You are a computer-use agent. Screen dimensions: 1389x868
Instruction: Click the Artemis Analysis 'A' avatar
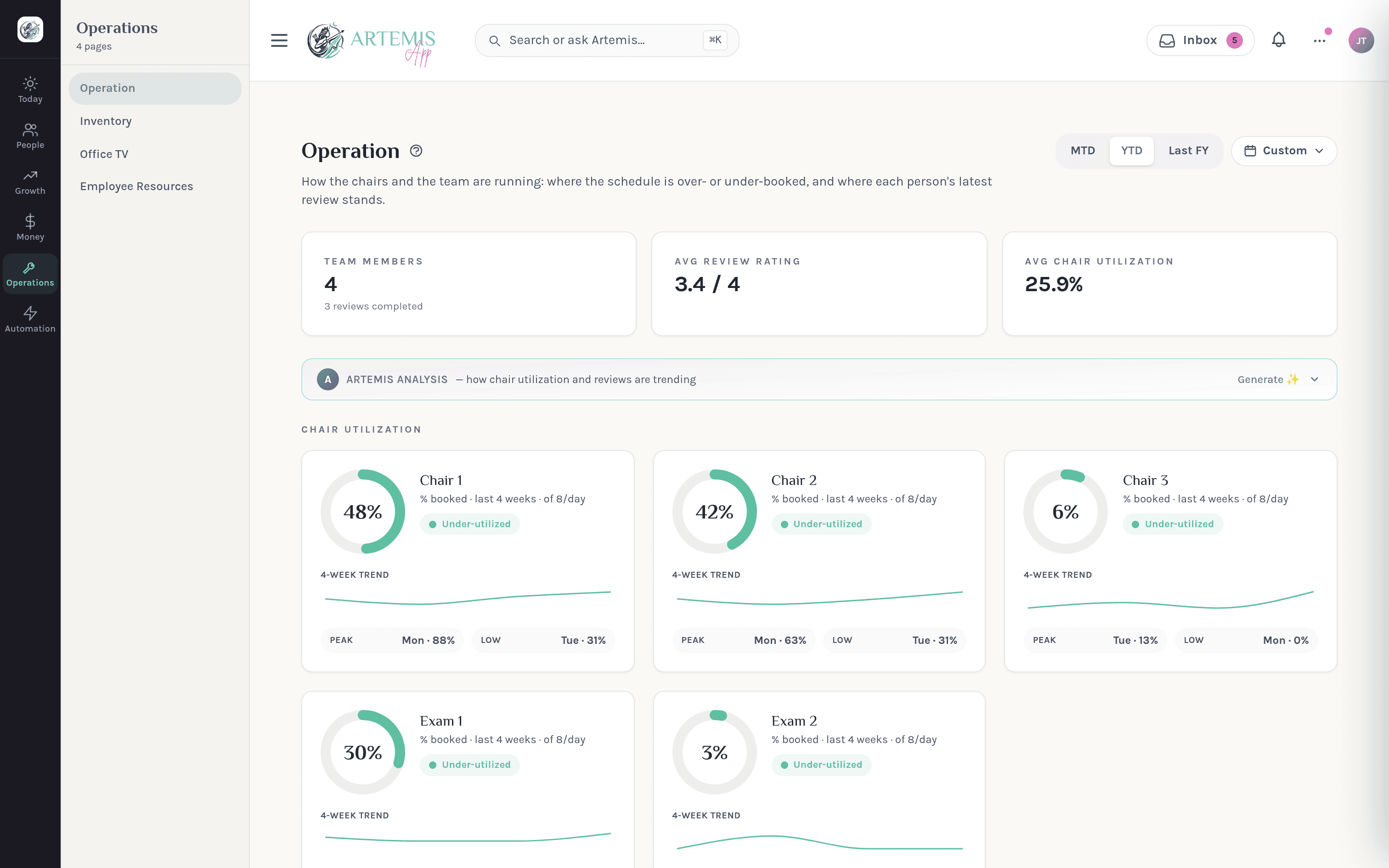(x=328, y=379)
